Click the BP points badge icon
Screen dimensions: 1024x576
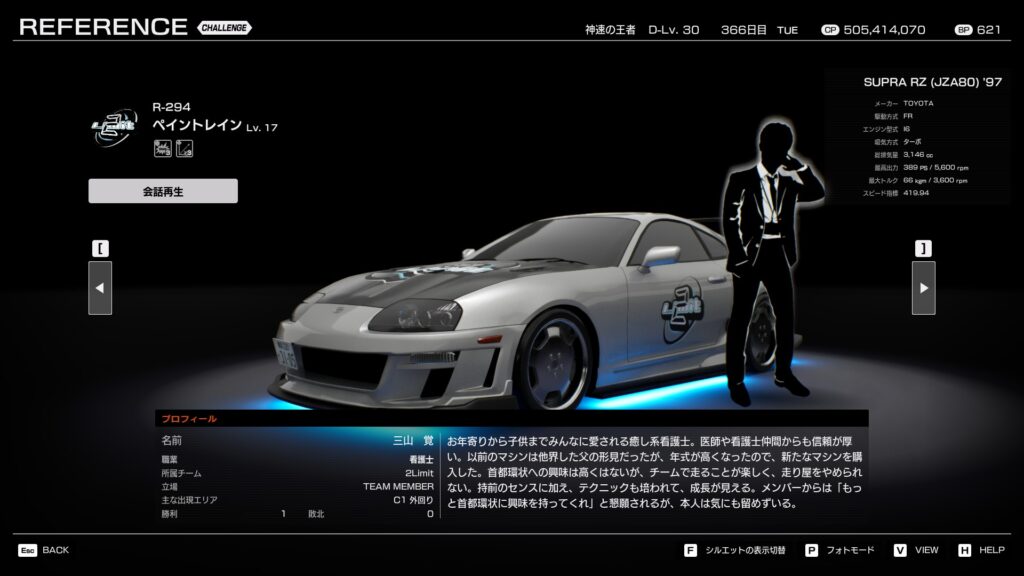pyautogui.click(x=962, y=30)
